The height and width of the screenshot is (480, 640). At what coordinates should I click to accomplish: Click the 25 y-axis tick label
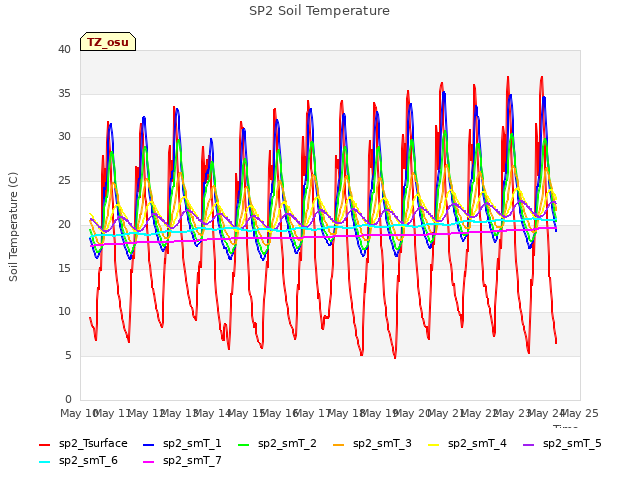click(x=64, y=180)
